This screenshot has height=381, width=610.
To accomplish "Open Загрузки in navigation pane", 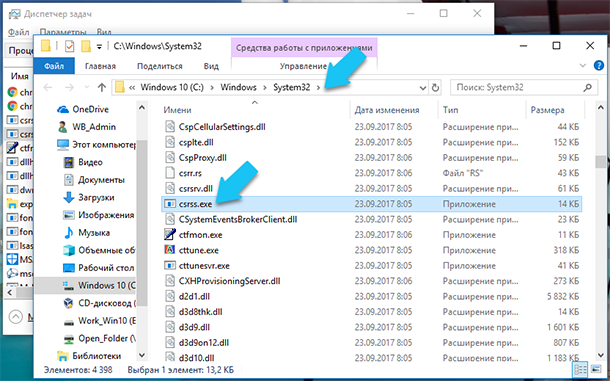I will pyautogui.click(x=96, y=197).
